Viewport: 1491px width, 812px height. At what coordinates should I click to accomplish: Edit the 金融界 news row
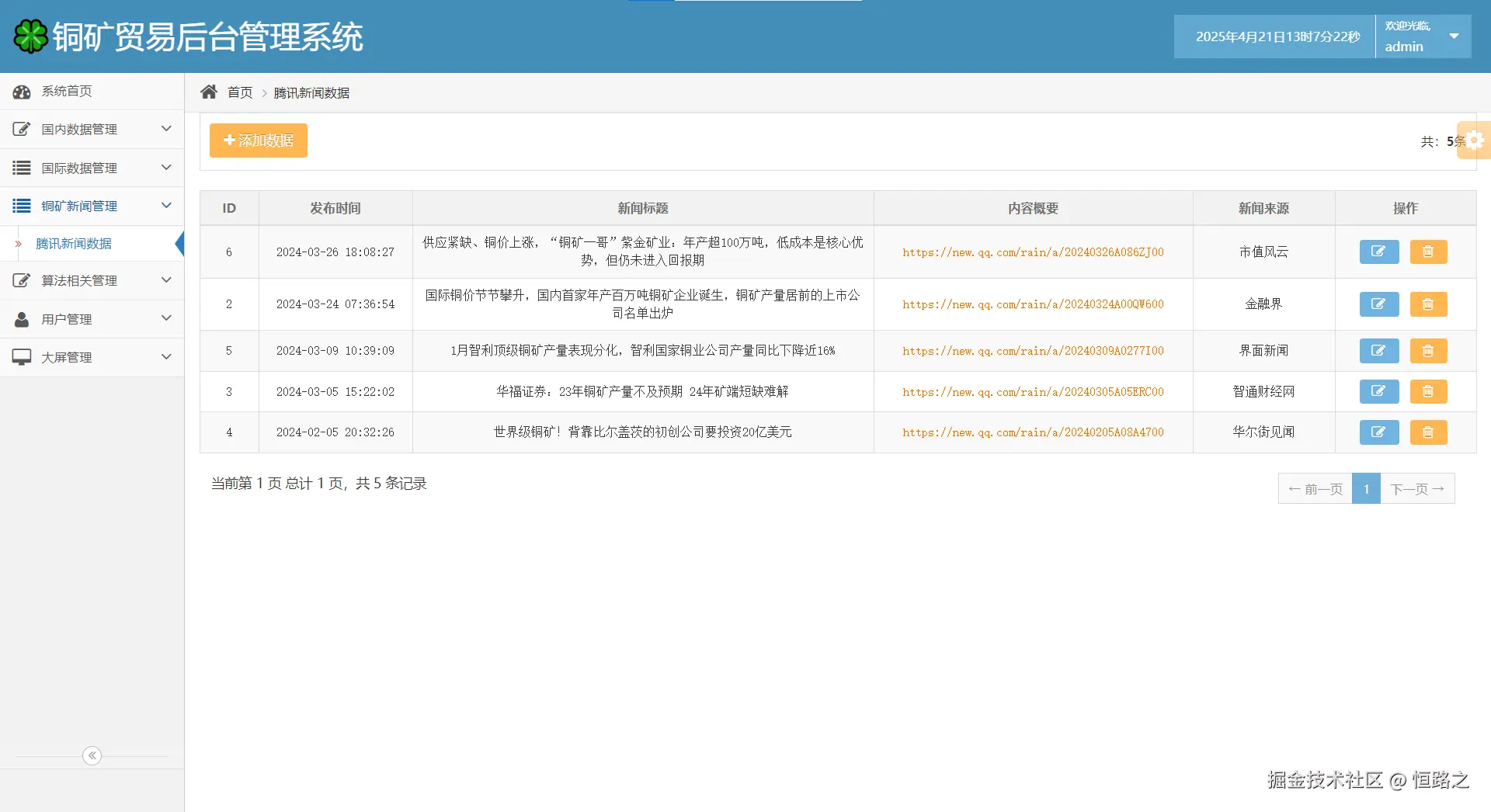click(1379, 304)
